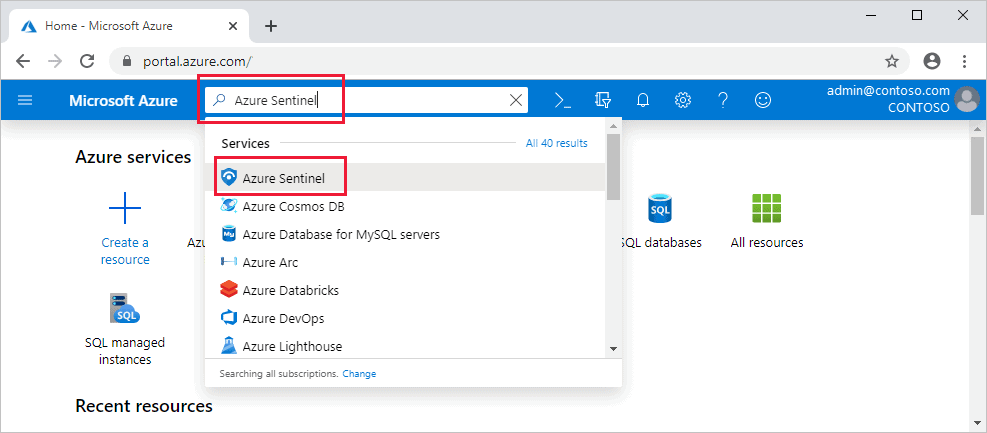Click the Create a resource plus icon
The height and width of the screenshot is (433, 987).
[125, 209]
